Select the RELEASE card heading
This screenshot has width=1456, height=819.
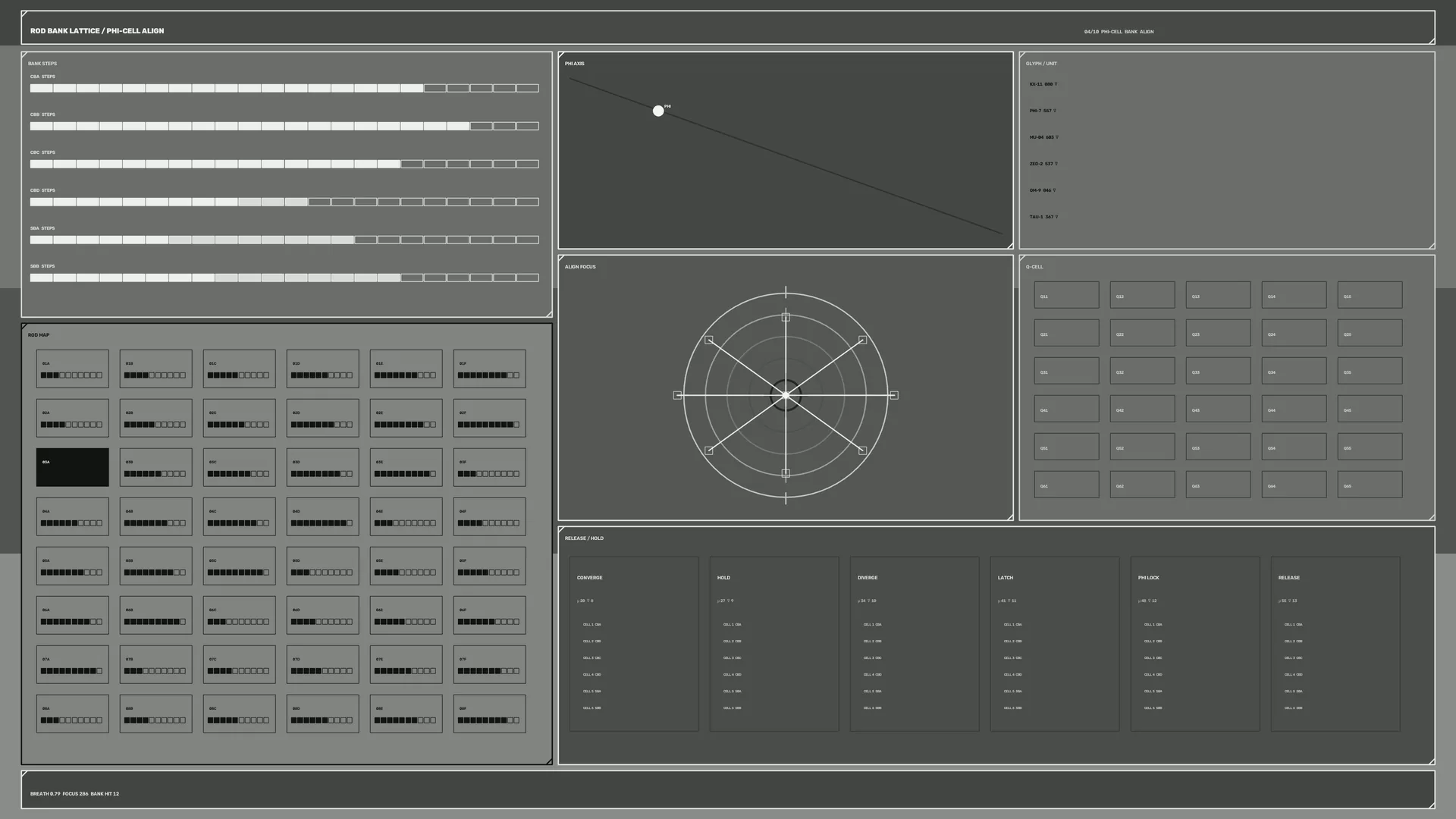point(1289,578)
